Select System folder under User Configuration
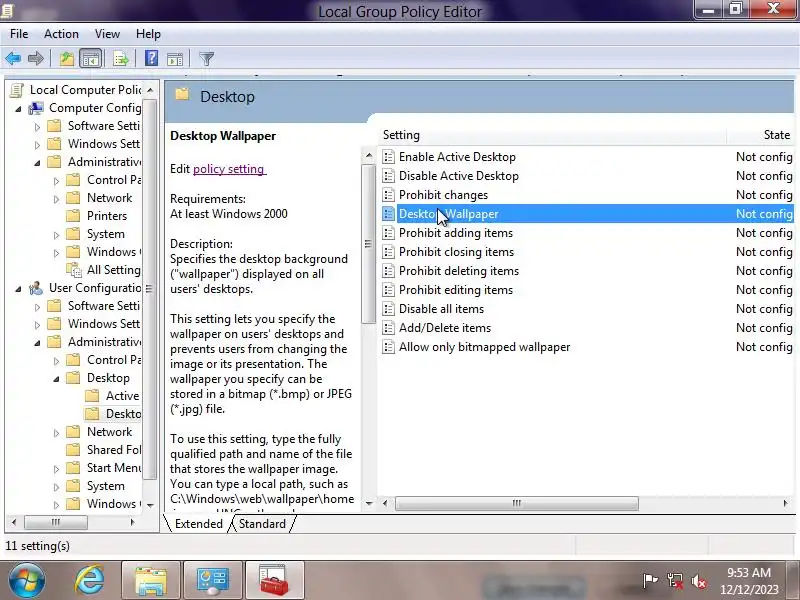The image size is (800, 600). click(x=106, y=486)
